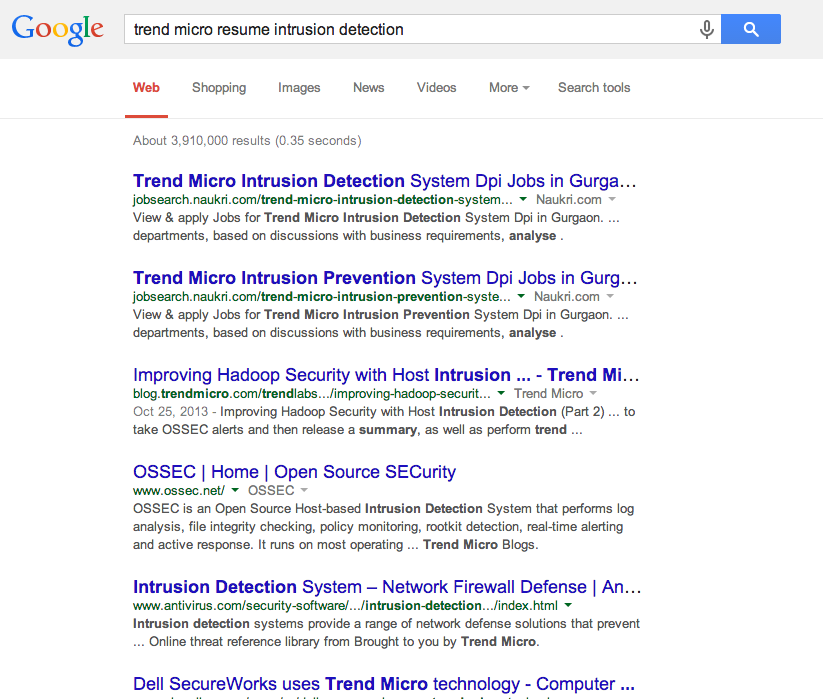The image size is (823, 699).
Task: Select the Web tab
Action: tap(146, 88)
